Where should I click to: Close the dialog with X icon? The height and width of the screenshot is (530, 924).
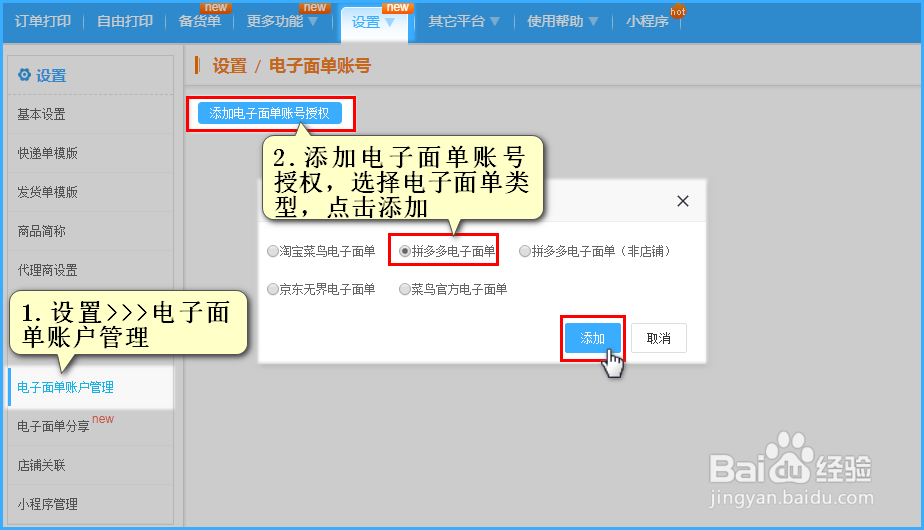pyautogui.click(x=683, y=201)
